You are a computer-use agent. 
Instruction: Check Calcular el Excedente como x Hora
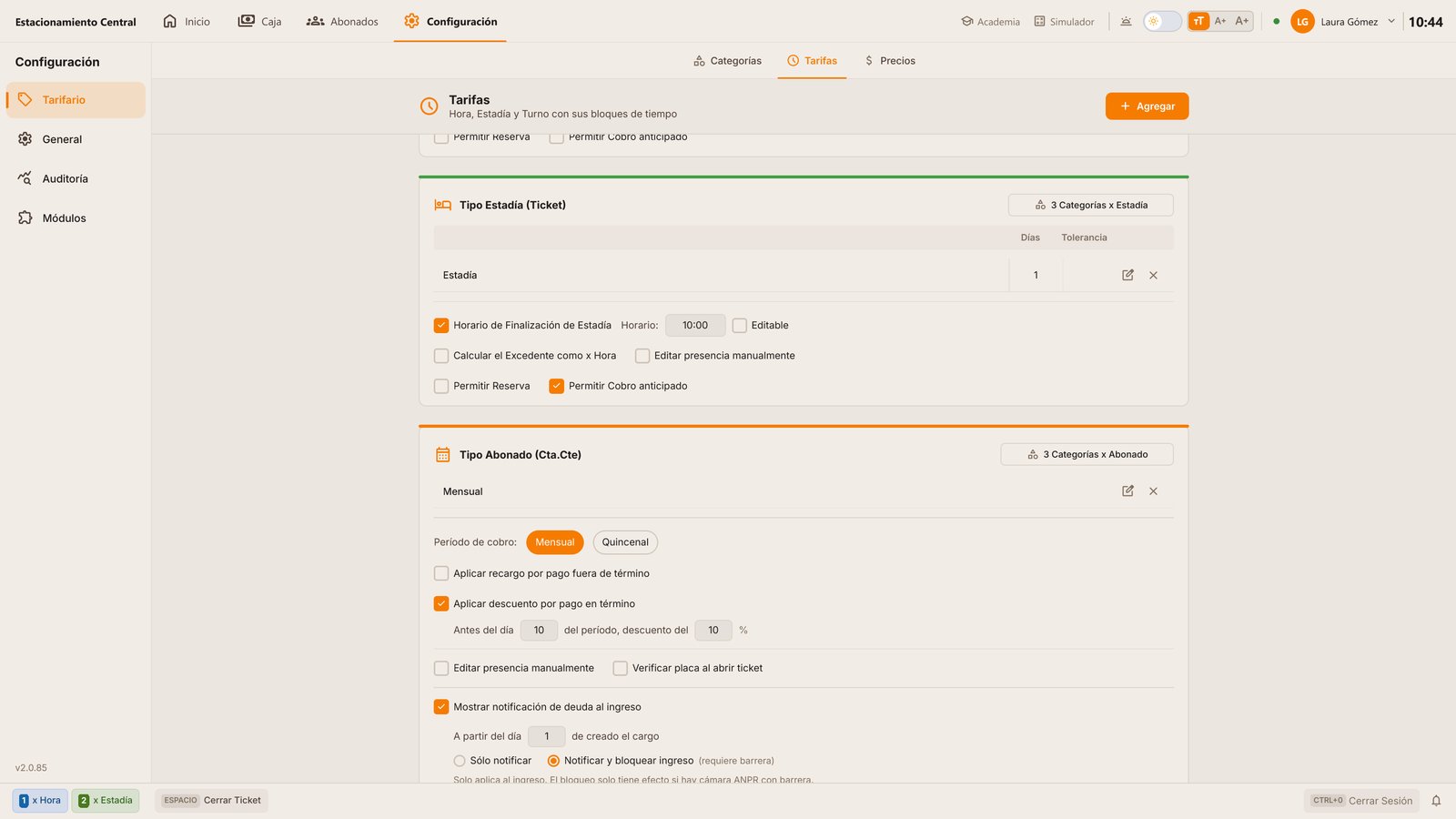(441, 356)
